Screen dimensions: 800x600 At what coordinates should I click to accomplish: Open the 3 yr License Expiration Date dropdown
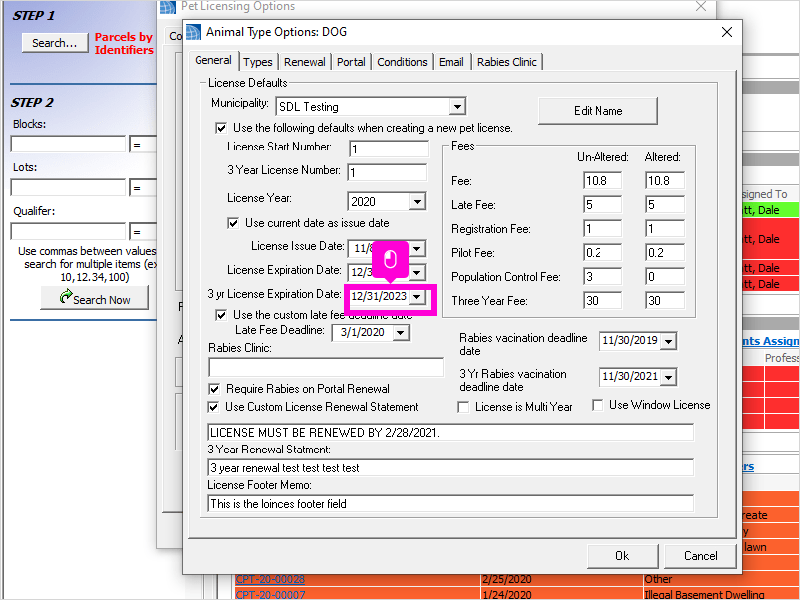(x=417, y=296)
